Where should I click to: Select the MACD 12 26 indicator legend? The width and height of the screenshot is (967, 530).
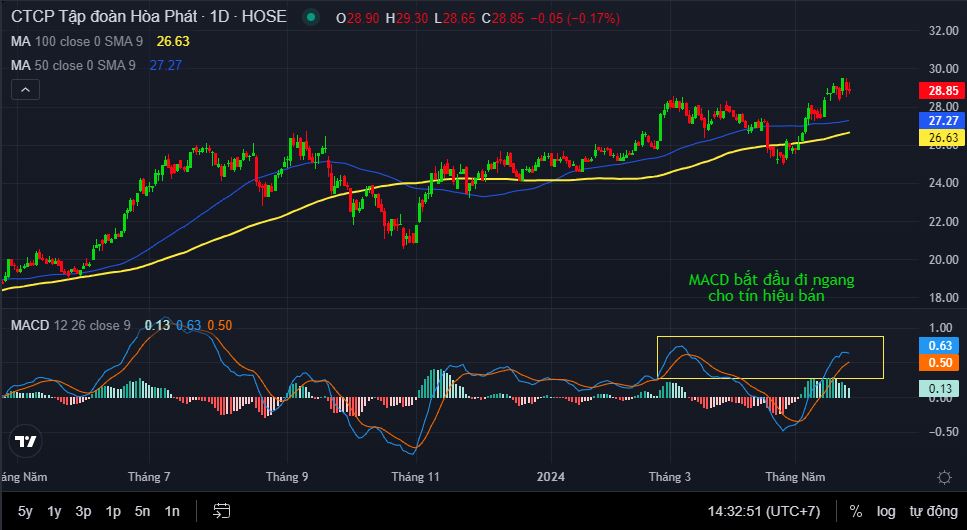tap(70, 325)
